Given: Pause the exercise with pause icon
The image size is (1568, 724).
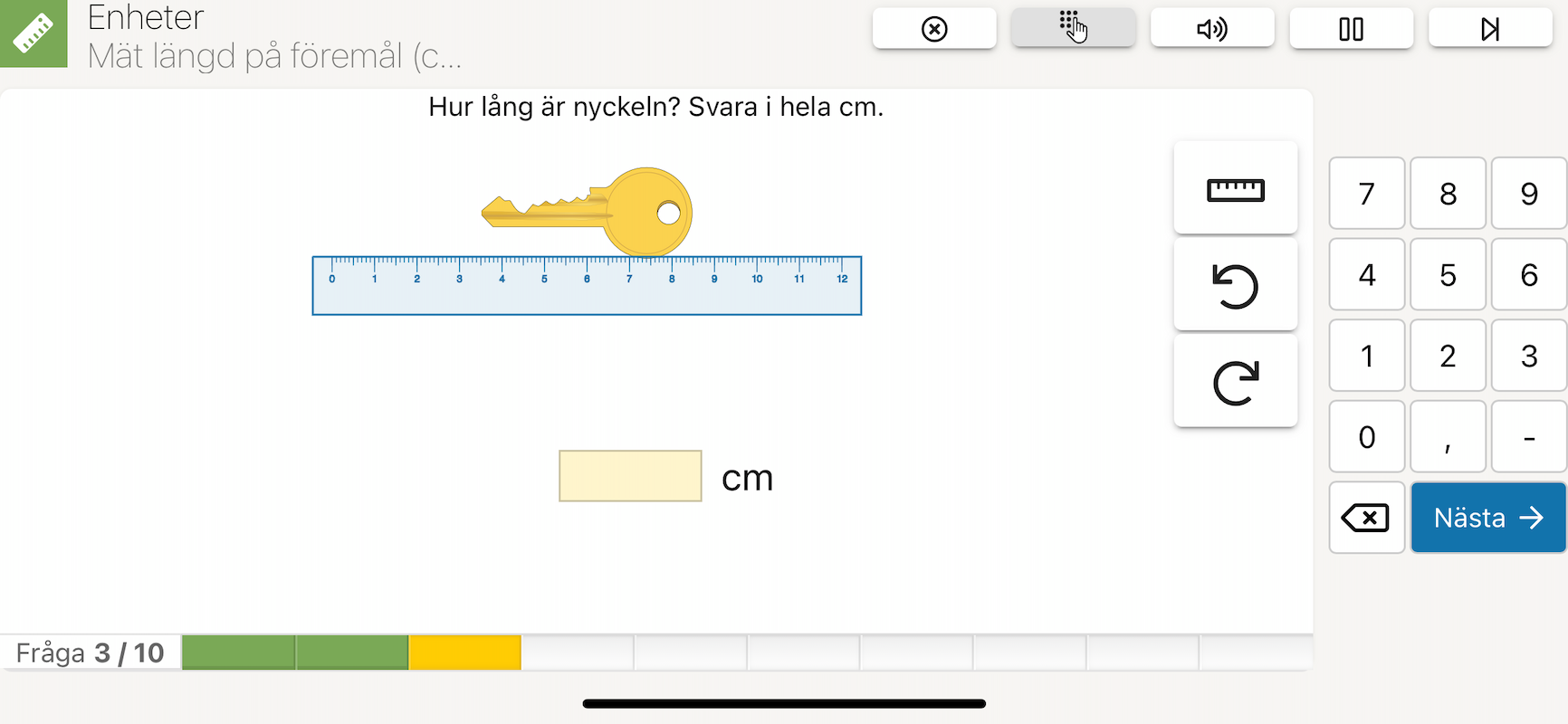Looking at the screenshot, I should [1351, 29].
